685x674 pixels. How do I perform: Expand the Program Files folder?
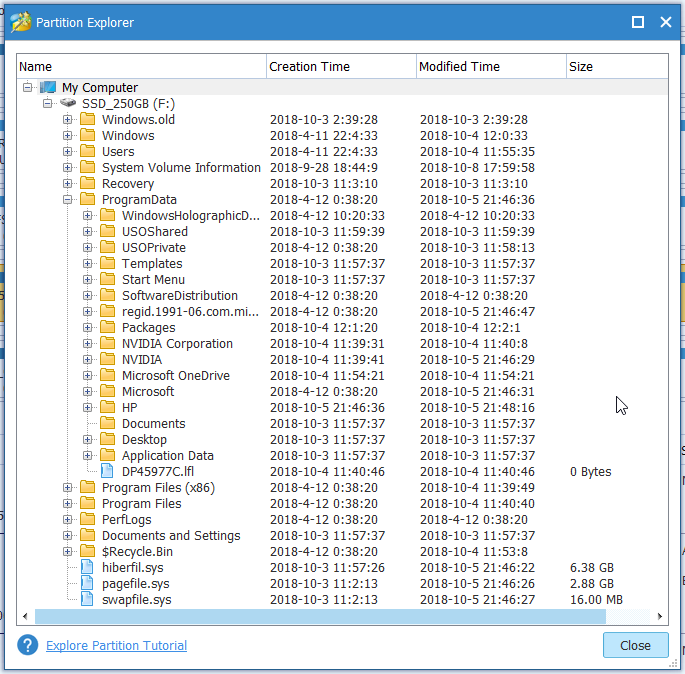coord(67,504)
